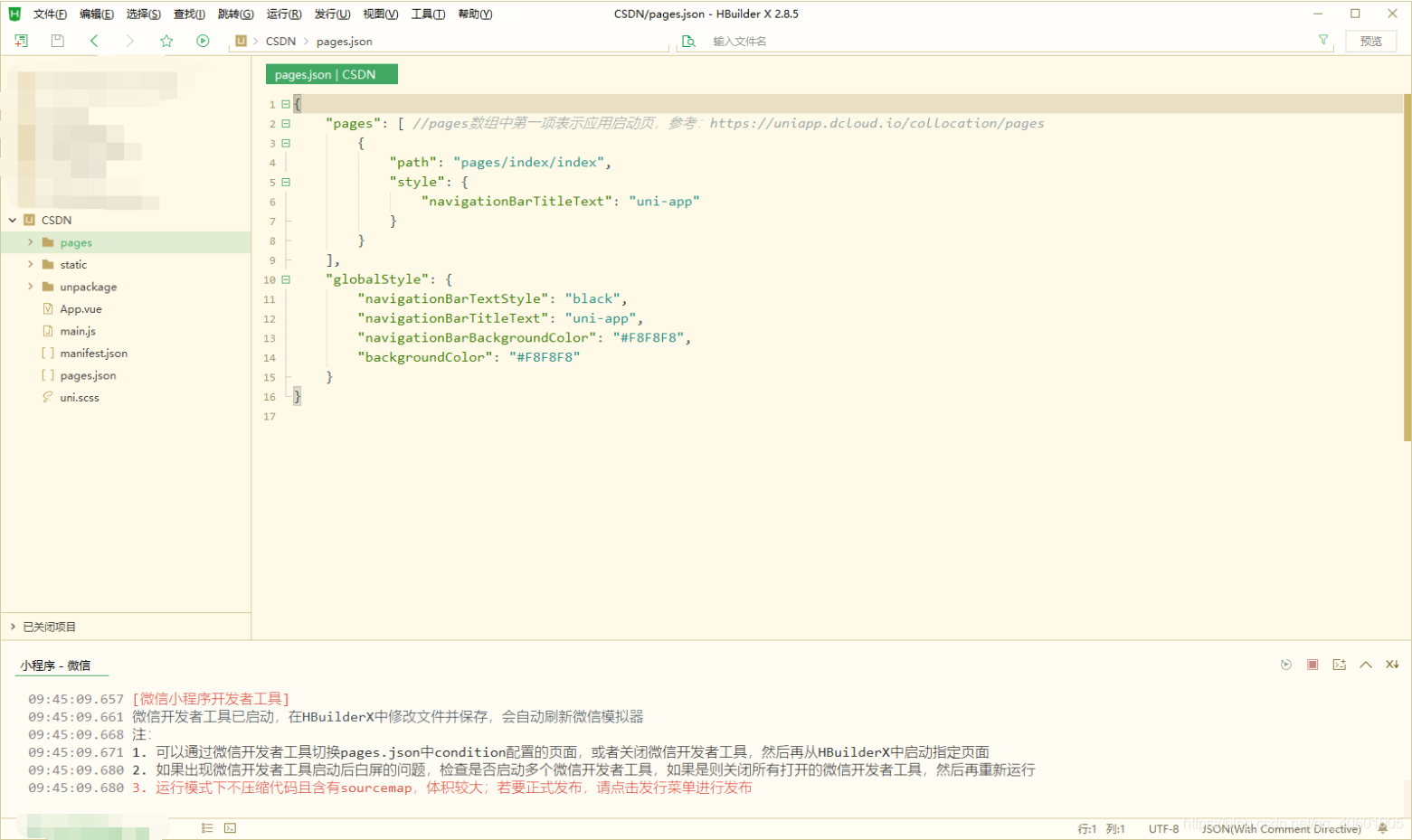Click the new file toolbar icon
The height and width of the screenshot is (840, 1412).
coord(21,41)
